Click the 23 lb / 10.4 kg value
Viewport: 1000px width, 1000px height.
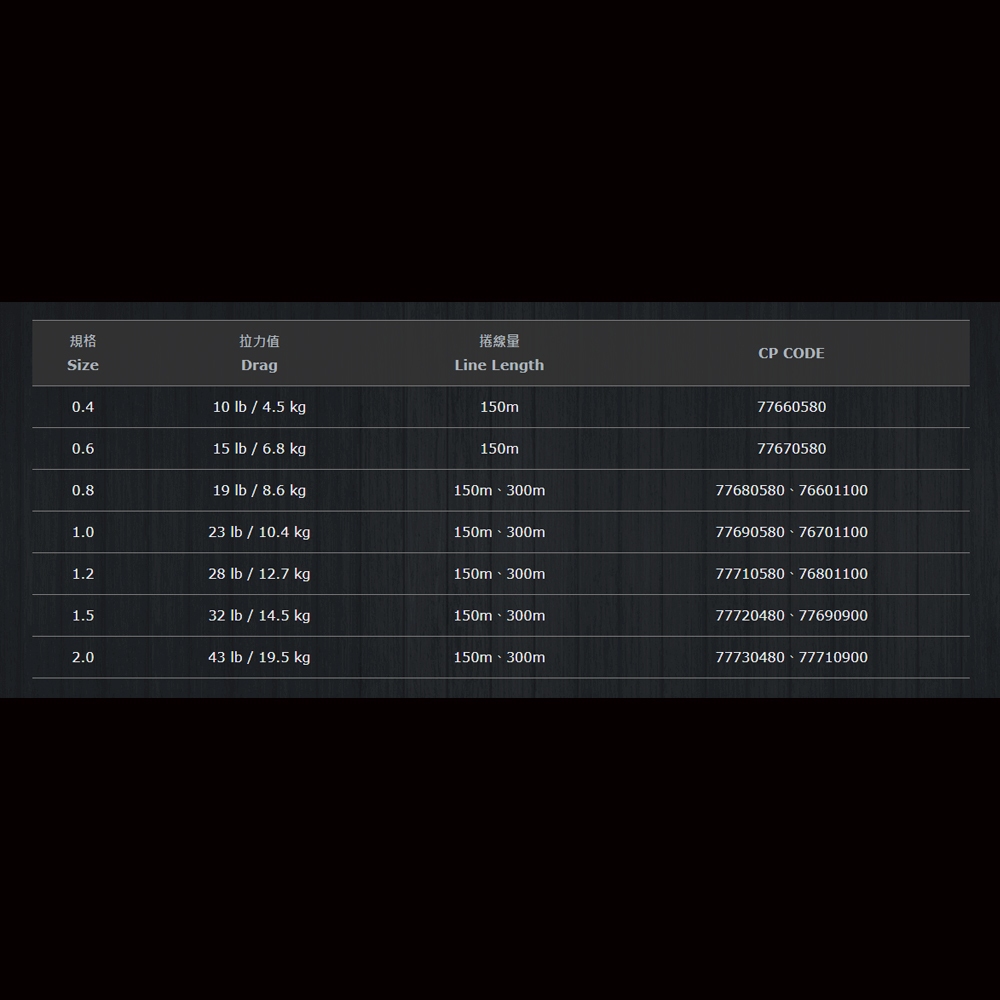(259, 532)
